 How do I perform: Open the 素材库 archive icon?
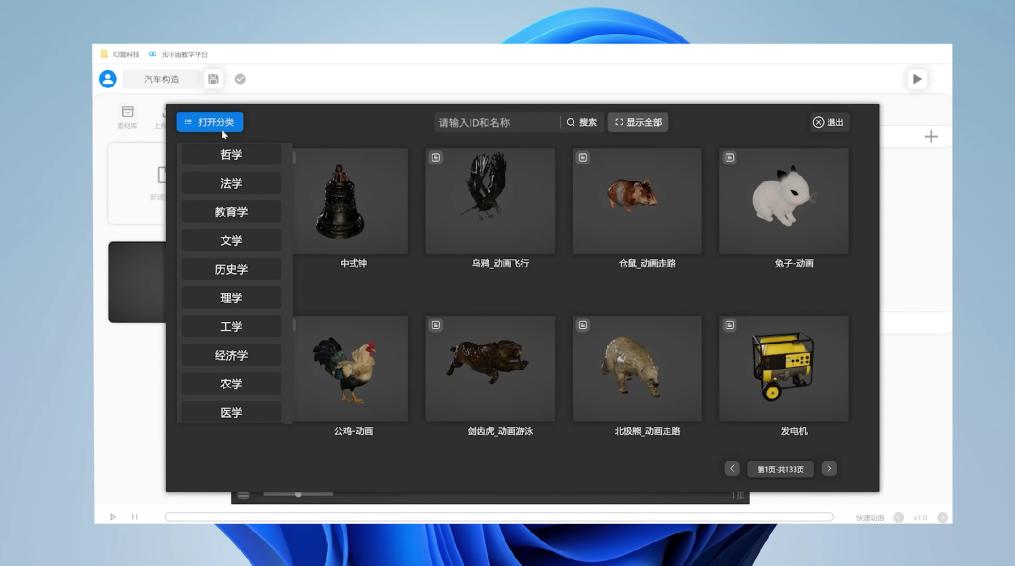click(x=128, y=112)
